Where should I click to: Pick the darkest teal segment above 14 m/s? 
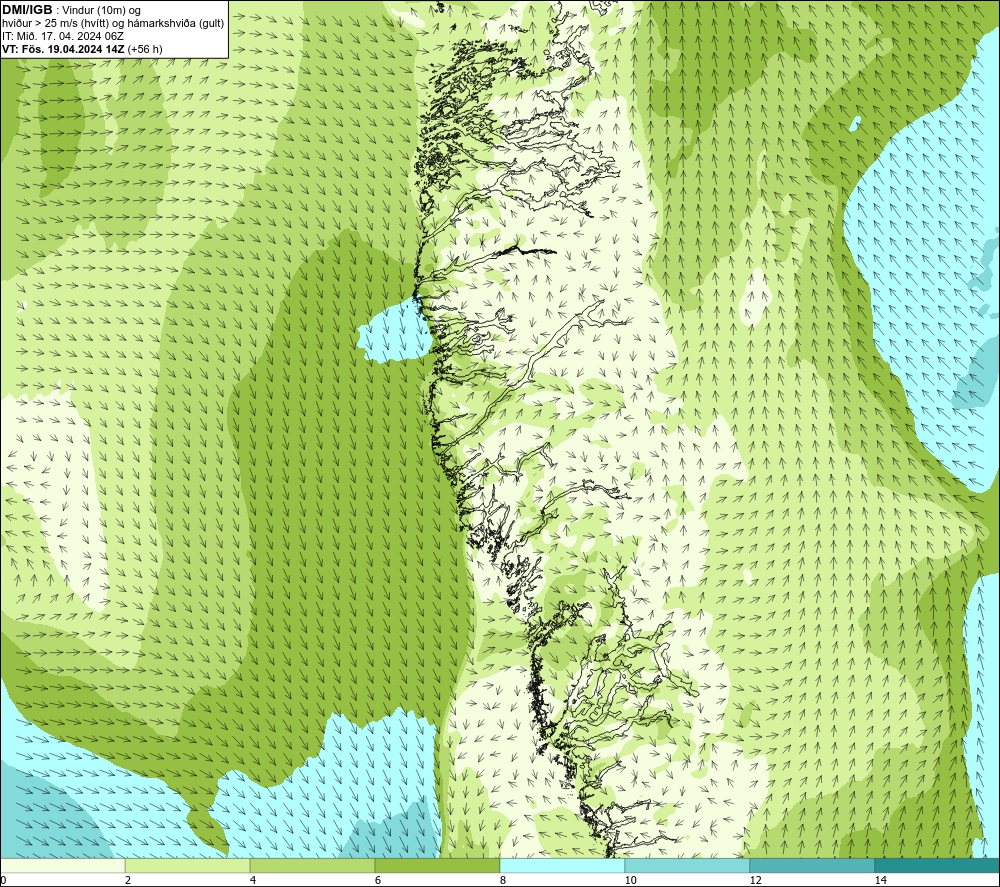tap(938, 865)
